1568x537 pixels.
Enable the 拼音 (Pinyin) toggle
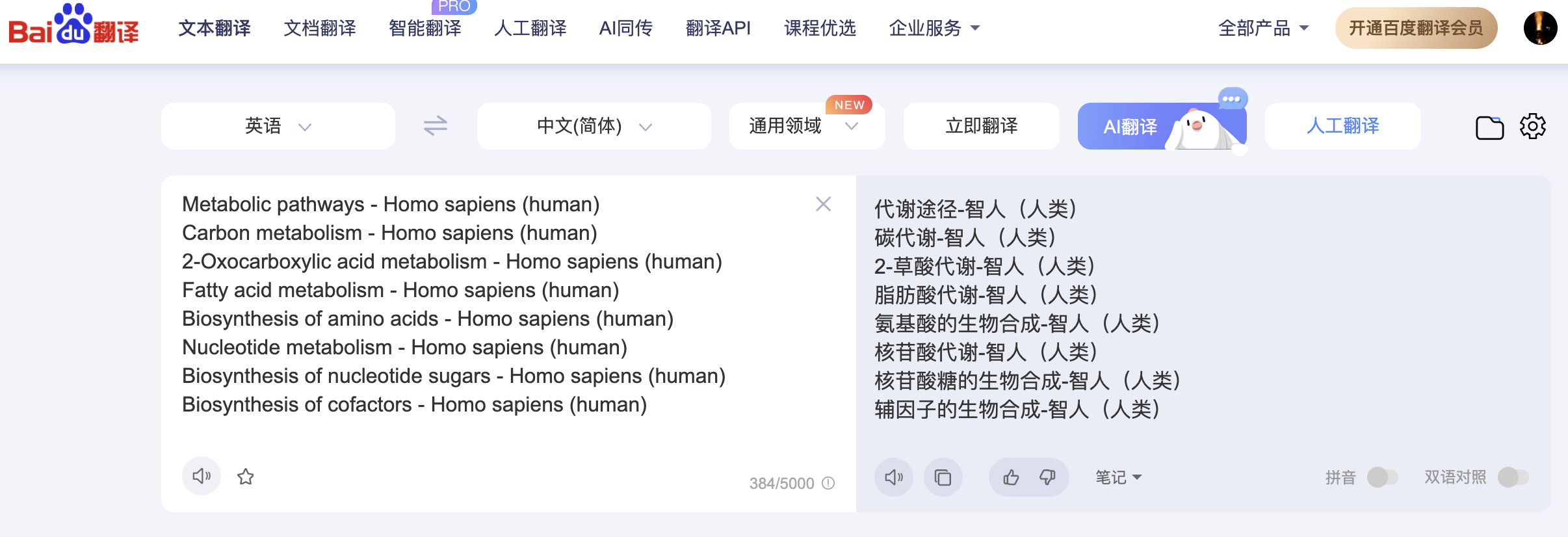[1381, 477]
